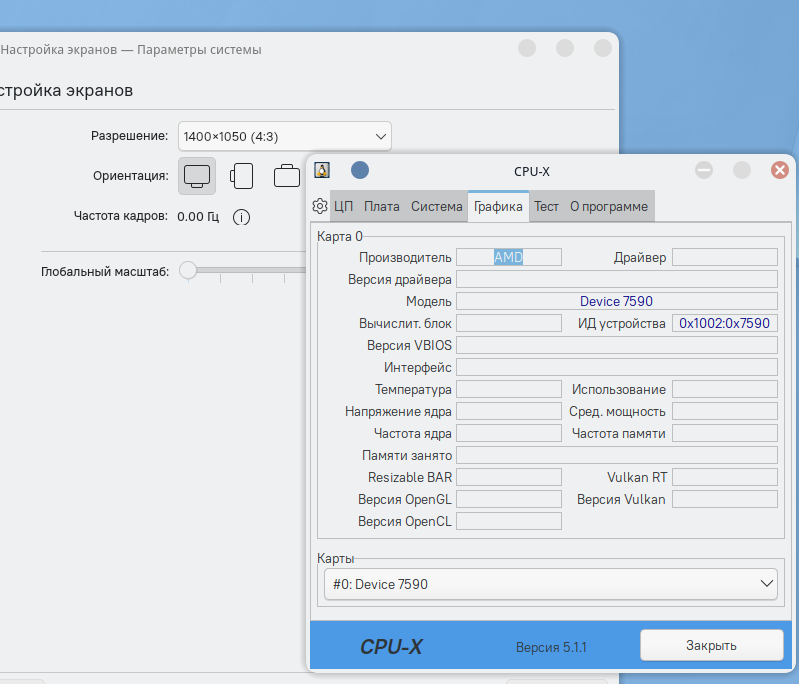The image size is (799, 684).
Task: Close the CPU-X window with red X
Action: (x=780, y=170)
